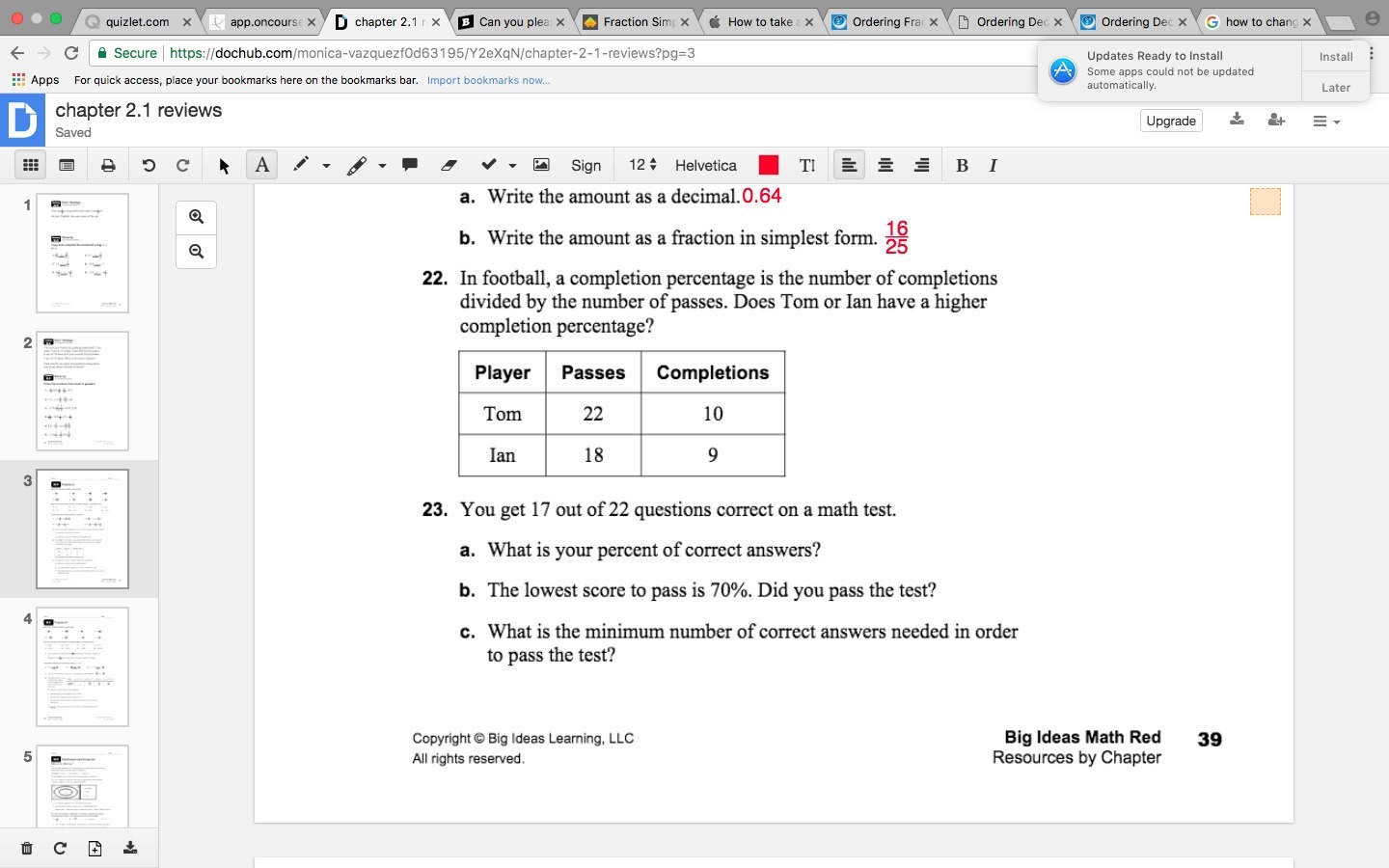
Task: Undo the last action
Action: tap(149, 165)
